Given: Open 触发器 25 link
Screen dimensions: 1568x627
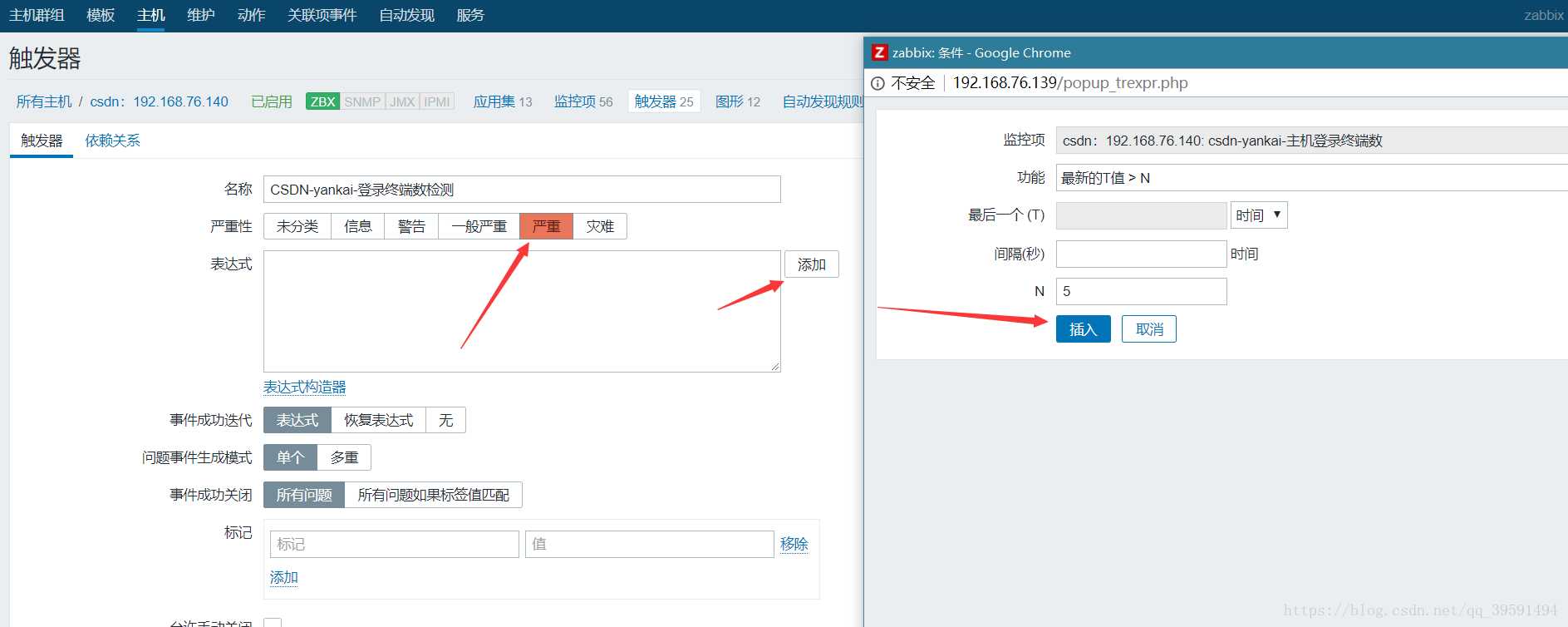Looking at the screenshot, I should click(664, 101).
